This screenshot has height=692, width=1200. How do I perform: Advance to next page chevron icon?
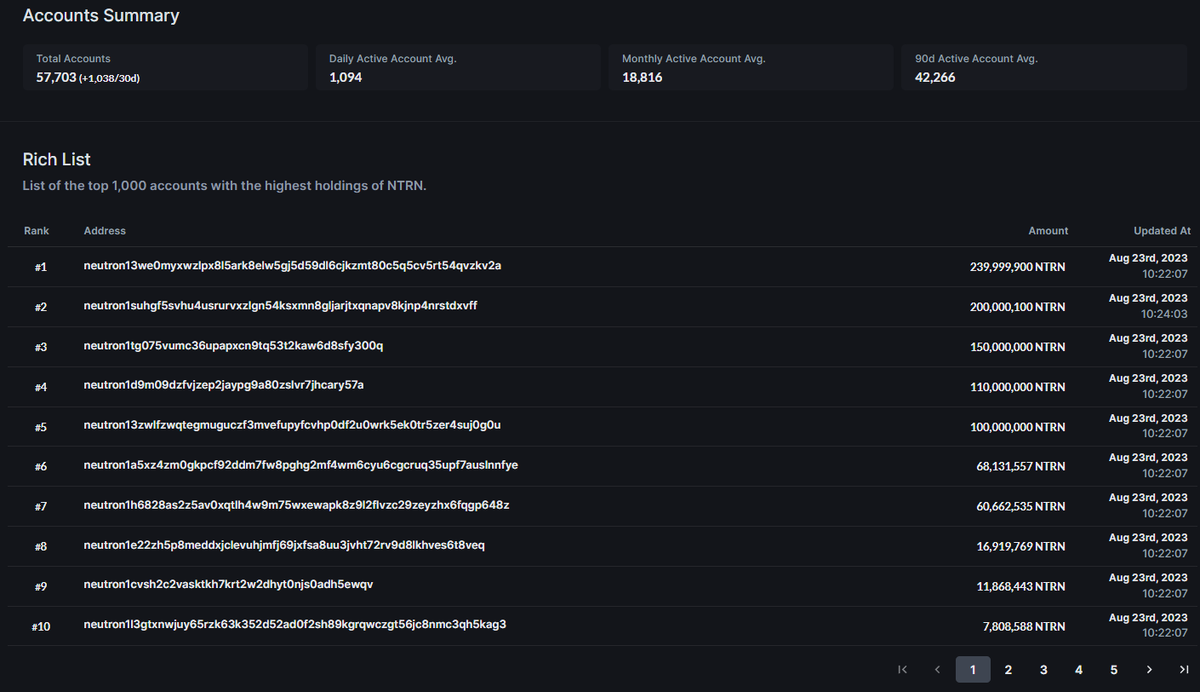point(1148,669)
